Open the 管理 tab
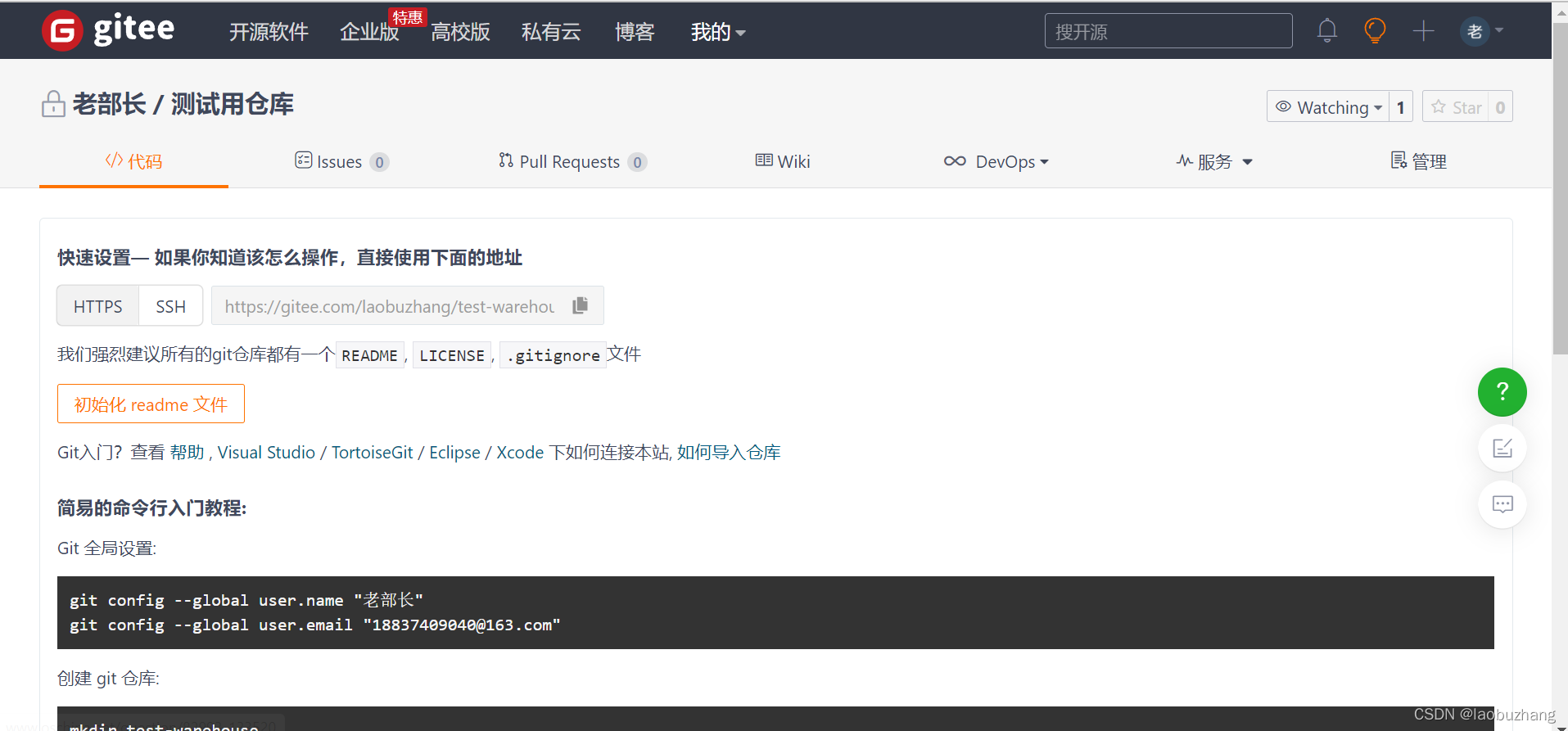This screenshot has height=731, width=1568. coord(1418,161)
